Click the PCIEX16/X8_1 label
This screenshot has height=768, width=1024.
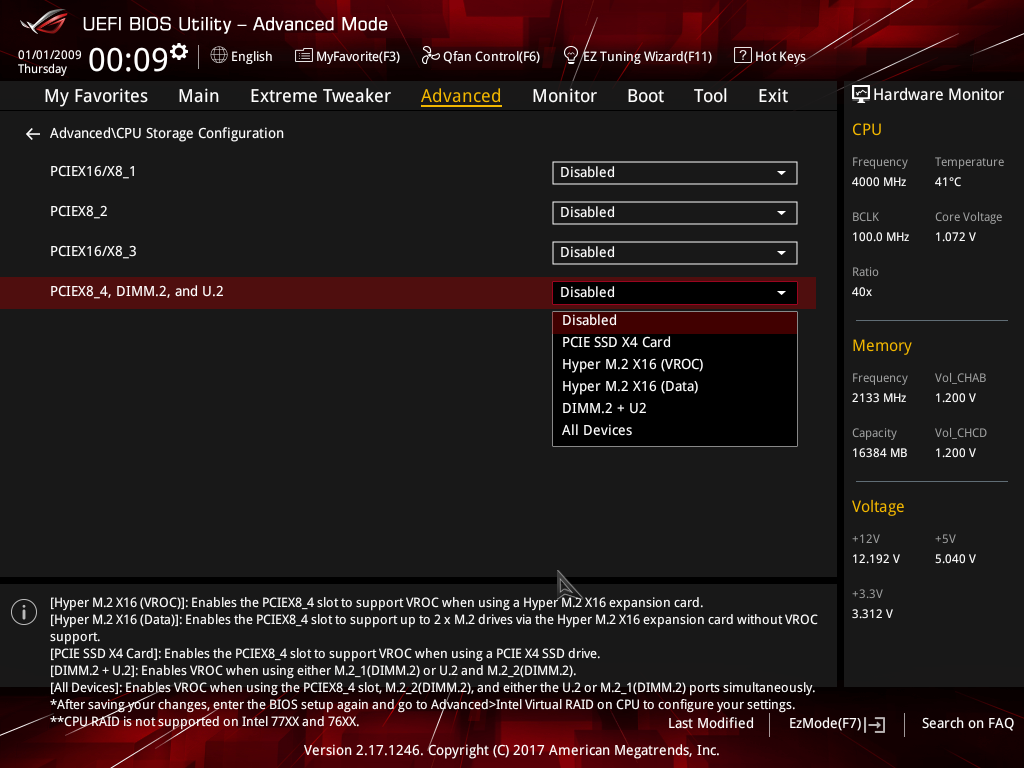(x=93, y=172)
